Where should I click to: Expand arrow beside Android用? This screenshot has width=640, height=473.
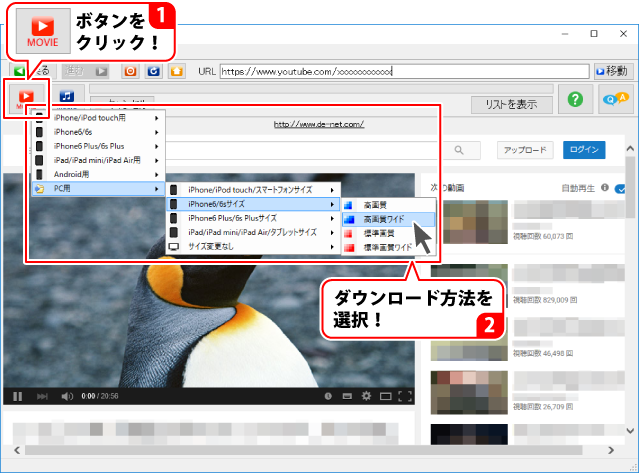click(x=156, y=175)
